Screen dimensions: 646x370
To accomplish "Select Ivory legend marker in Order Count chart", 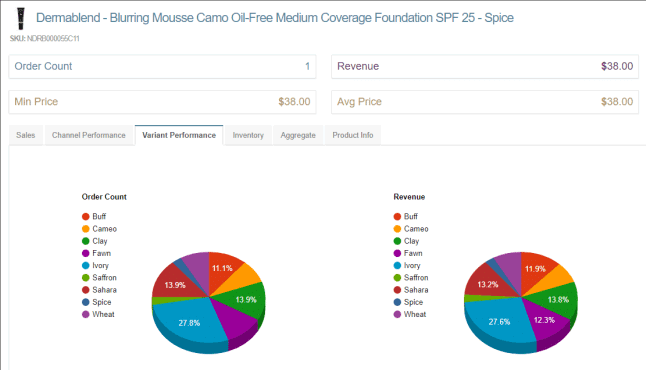I will 86,266.
